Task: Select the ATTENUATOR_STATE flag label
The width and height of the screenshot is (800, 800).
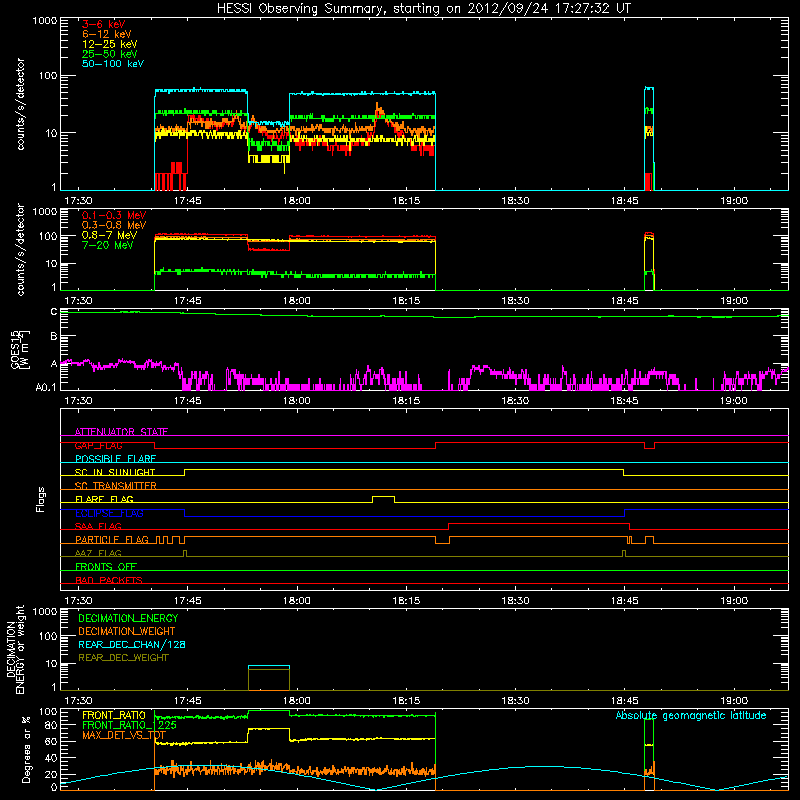Action: tap(121, 432)
